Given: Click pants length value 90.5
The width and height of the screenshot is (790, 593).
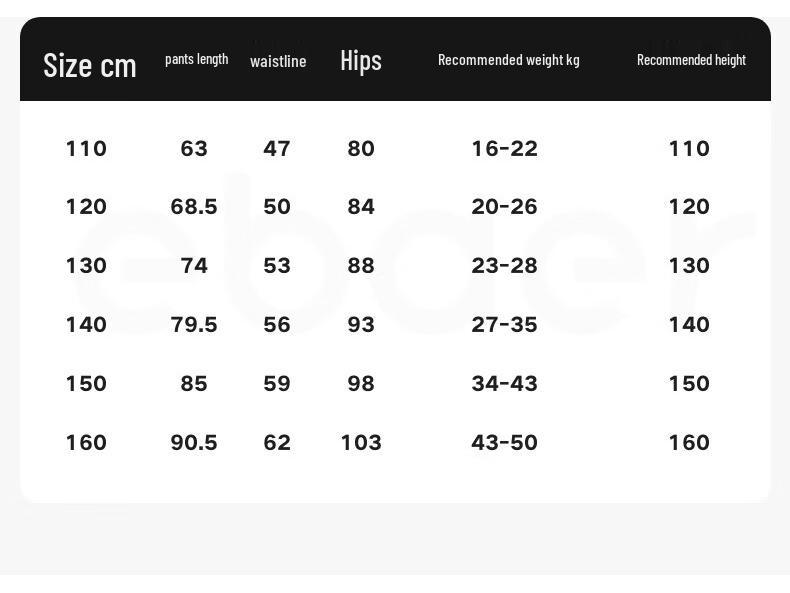Looking at the screenshot, I should click(194, 442).
